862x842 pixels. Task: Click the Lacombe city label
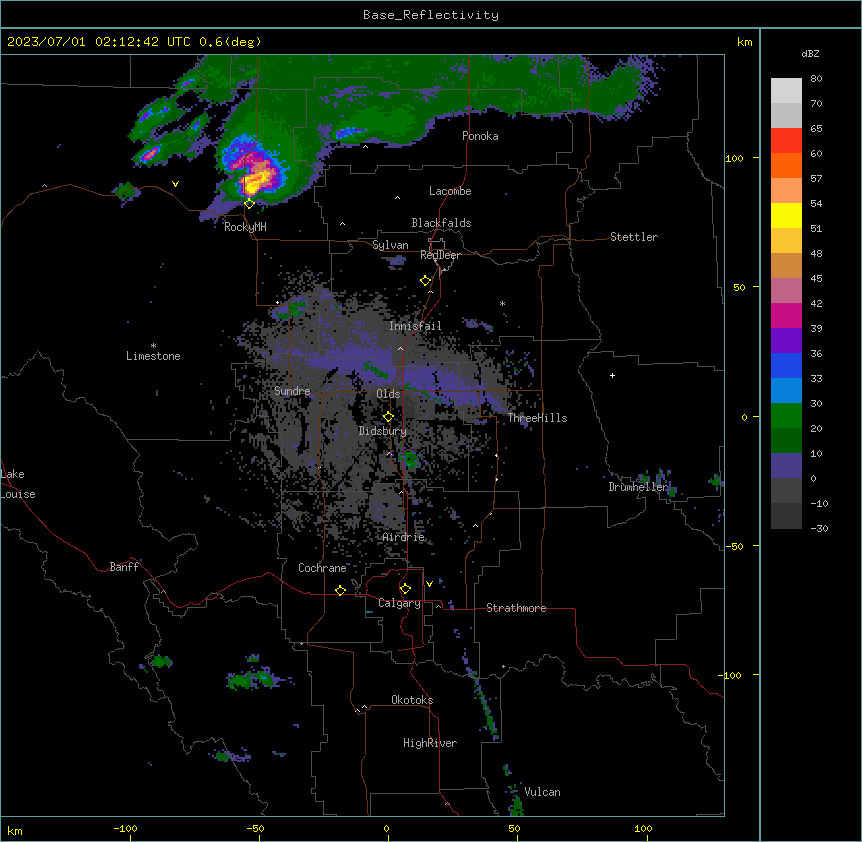pyautogui.click(x=450, y=191)
